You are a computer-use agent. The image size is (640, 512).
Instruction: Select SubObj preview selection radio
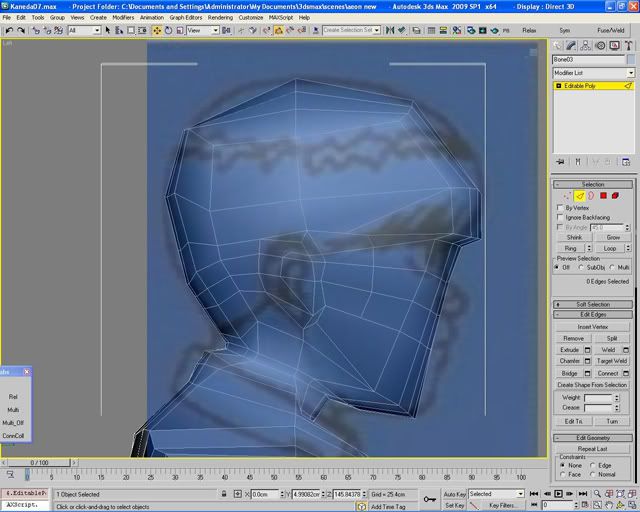(582, 267)
